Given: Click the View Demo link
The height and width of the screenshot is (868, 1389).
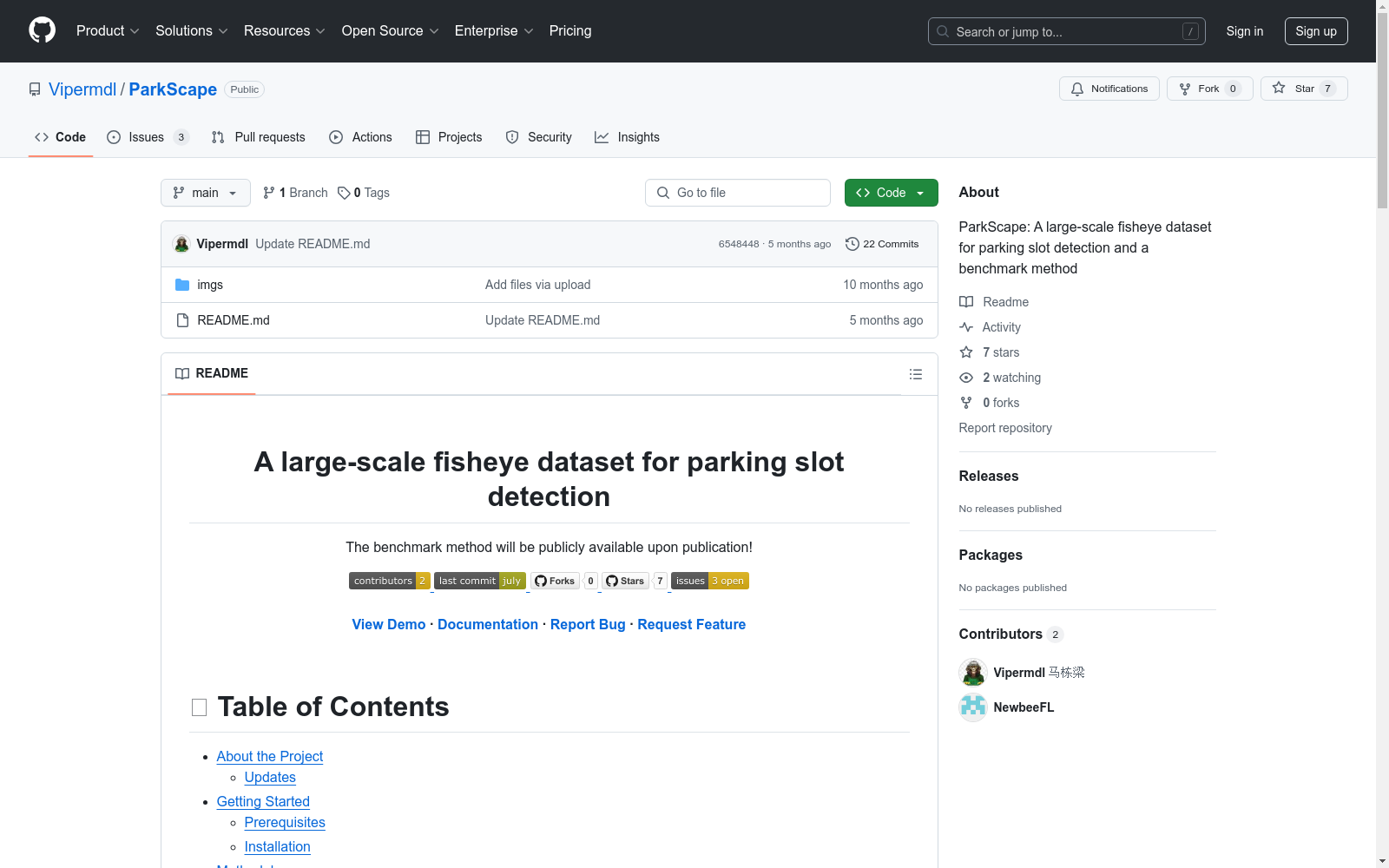Looking at the screenshot, I should (x=389, y=624).
